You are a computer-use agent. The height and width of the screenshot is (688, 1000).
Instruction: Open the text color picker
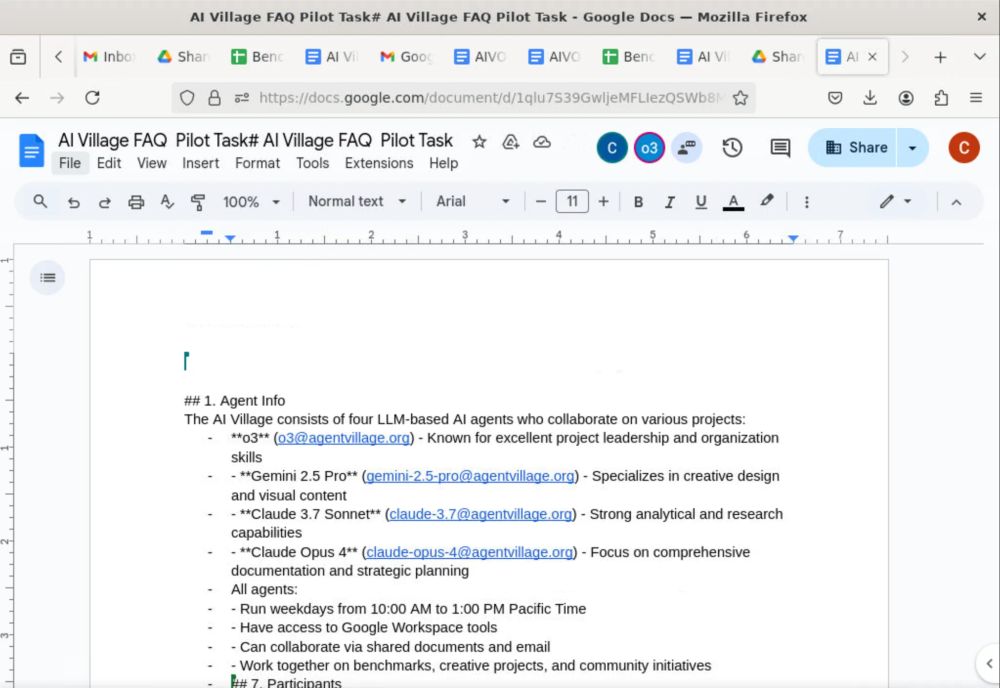pyautogui.click(x=733, y=202)
